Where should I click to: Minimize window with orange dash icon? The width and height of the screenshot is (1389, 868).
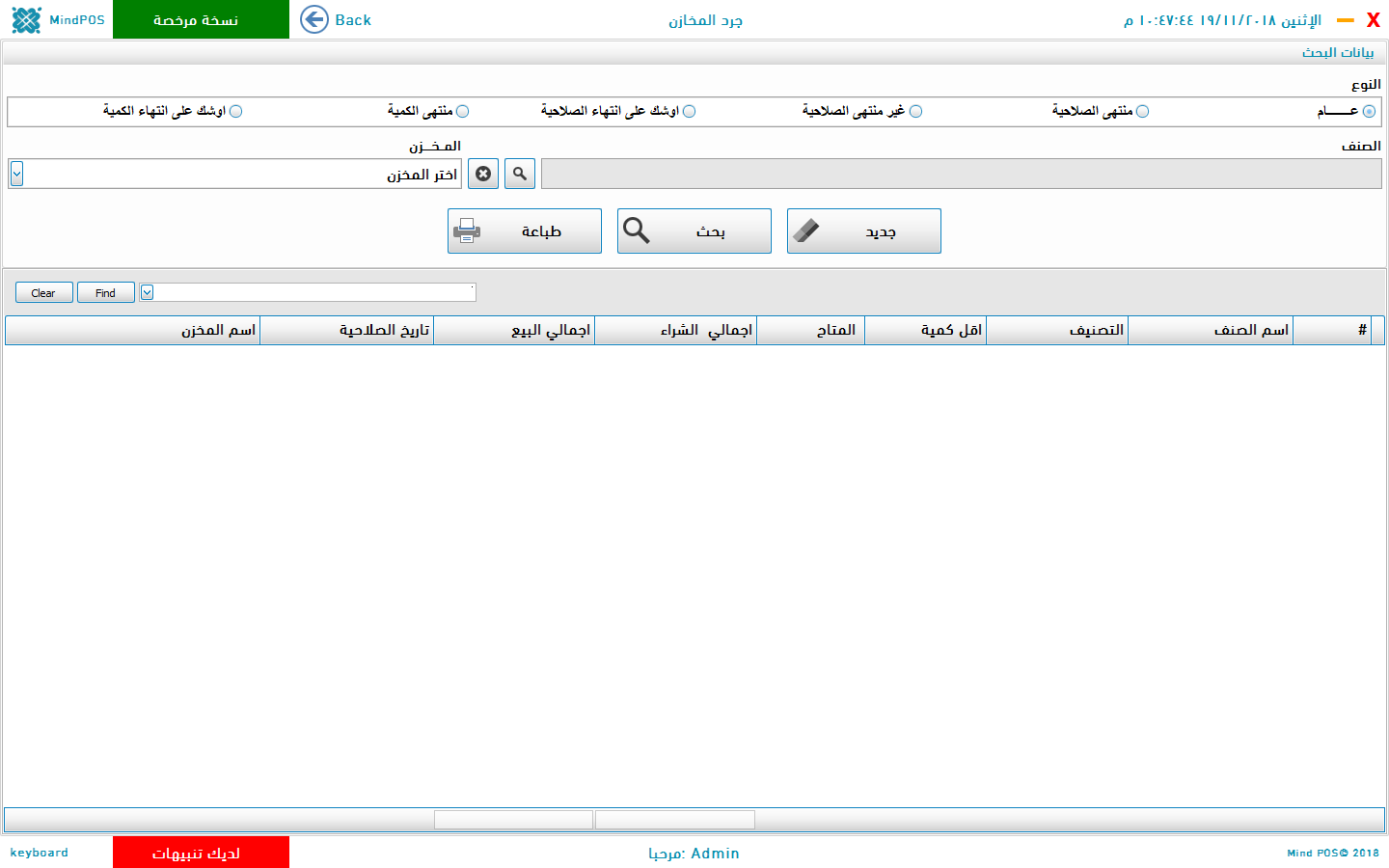[x=1345, y=20]
